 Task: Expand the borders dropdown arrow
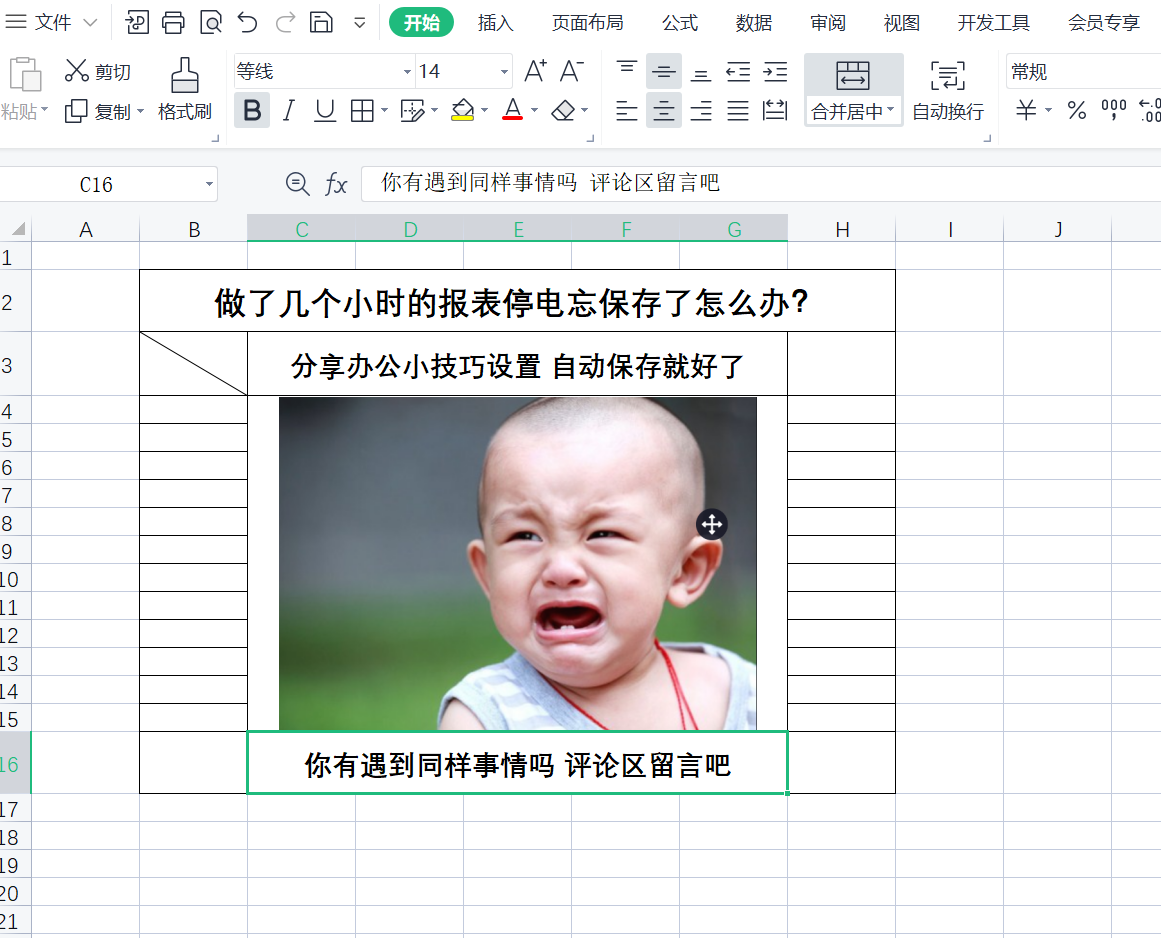pyautogui.click(x=384, y=110)
